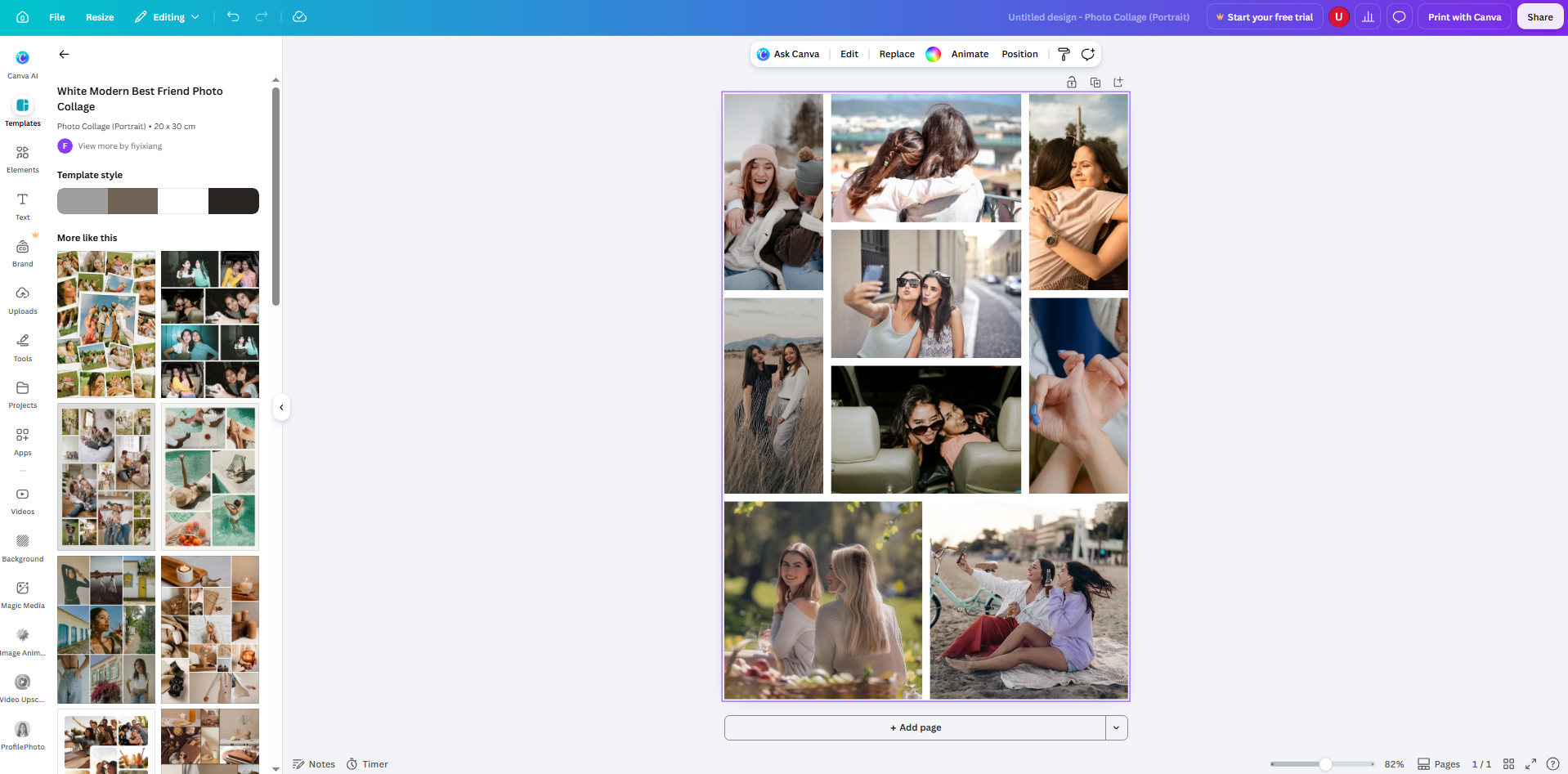This screenshot has height=774, width=1568.
Task: Click Print with Canva
Action: [x=1464, y=17]
